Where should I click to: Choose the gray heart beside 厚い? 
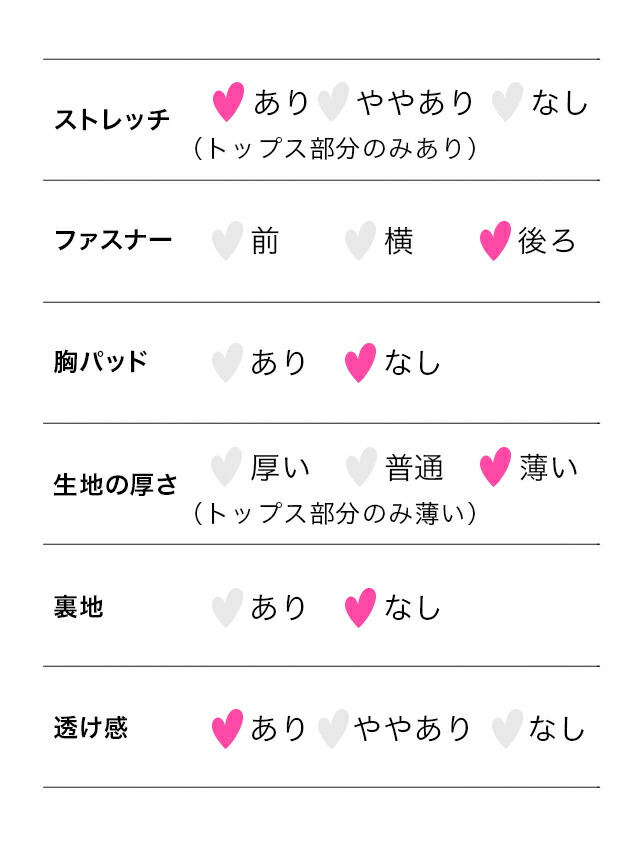pyautogui.click(x=226, y=467)
